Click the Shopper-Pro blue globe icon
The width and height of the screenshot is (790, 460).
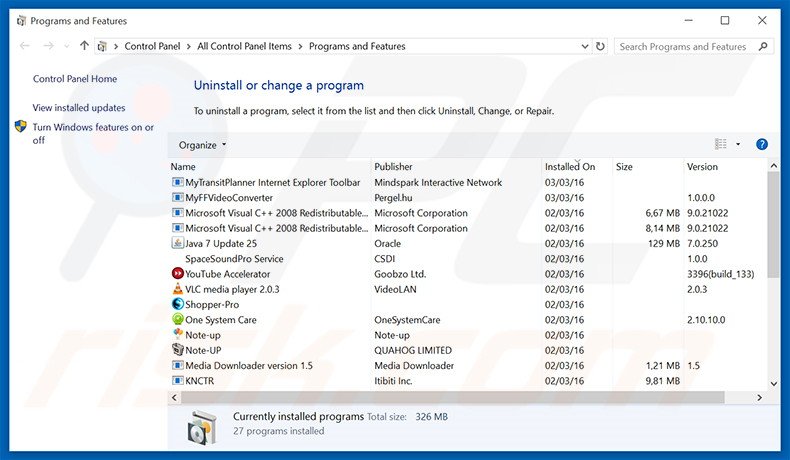click(x=177, y=304)
